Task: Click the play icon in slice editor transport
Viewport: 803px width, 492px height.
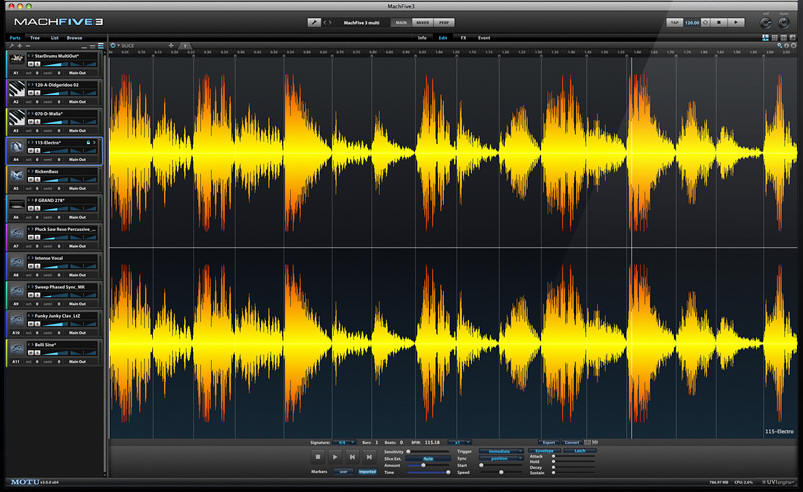Action: (335, 456)
